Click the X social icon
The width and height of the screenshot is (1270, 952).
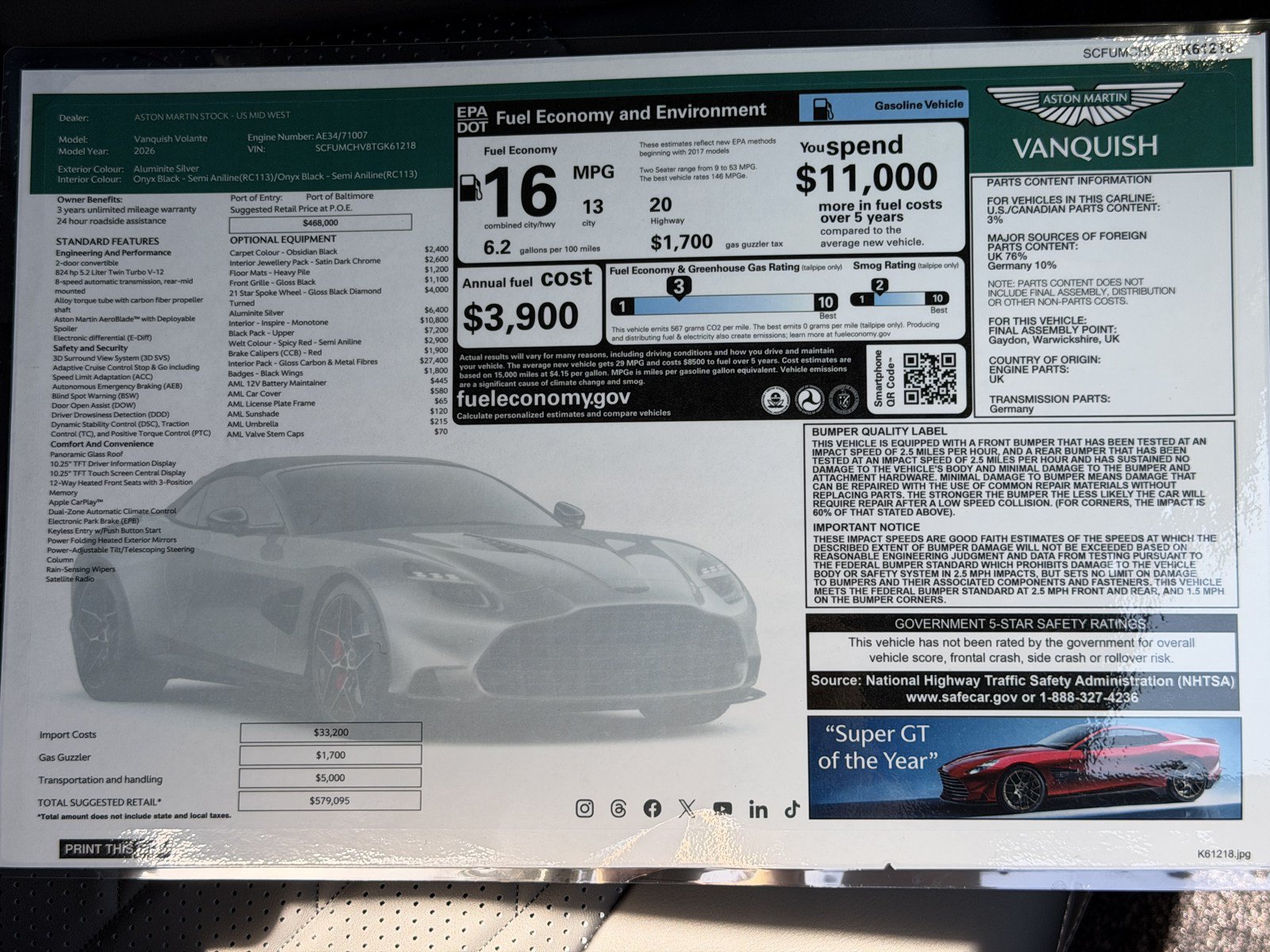pos(687,808)
